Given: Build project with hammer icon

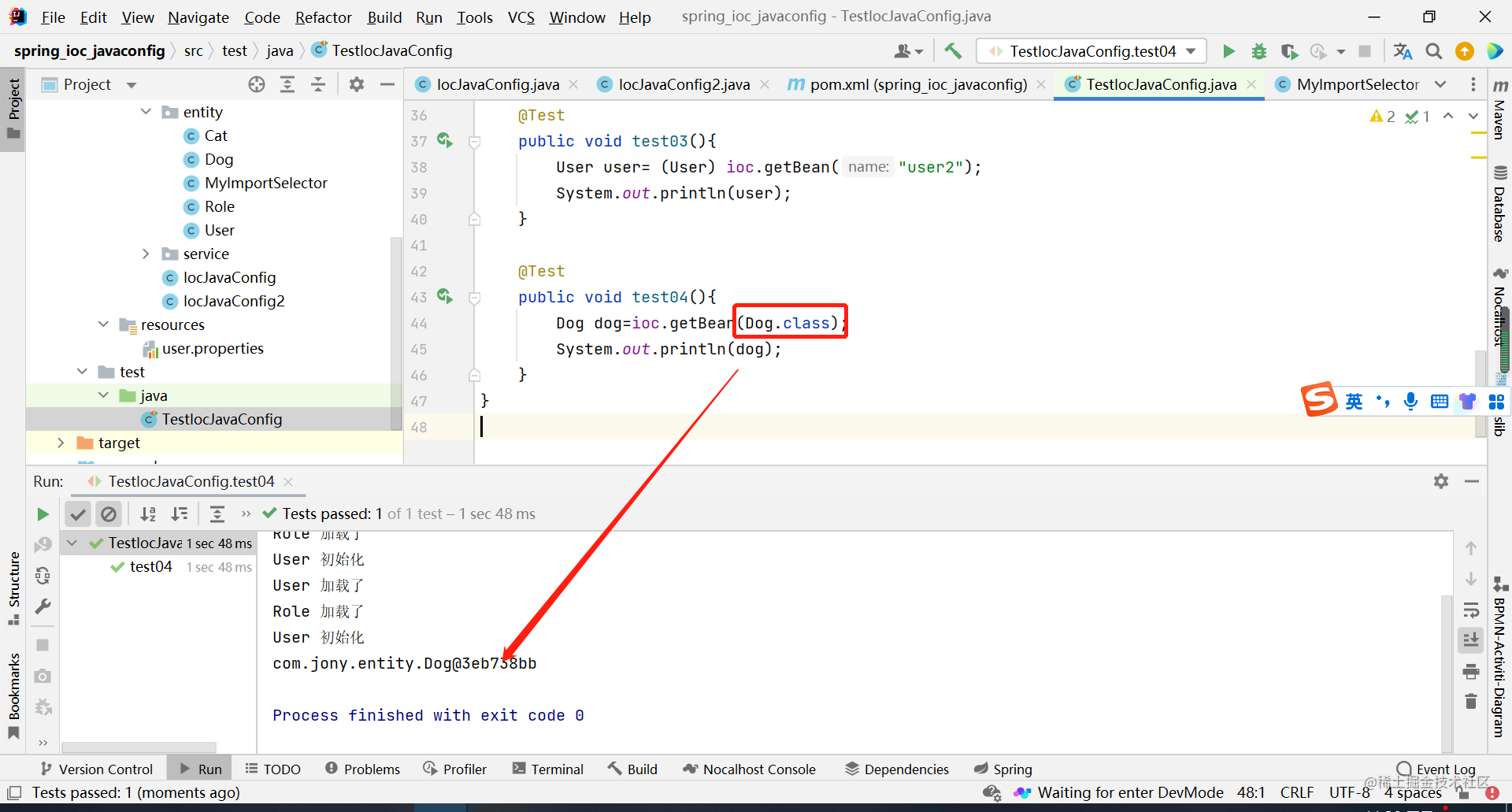Looking at the screenshot, I should click(953, 51).
